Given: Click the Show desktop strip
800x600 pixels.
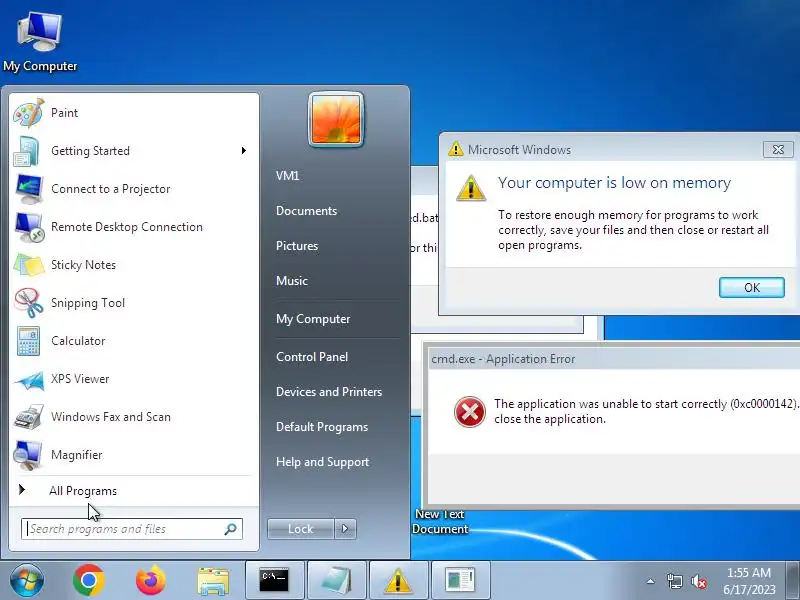Looking at the screenshot, I should (x=793, y=580).
